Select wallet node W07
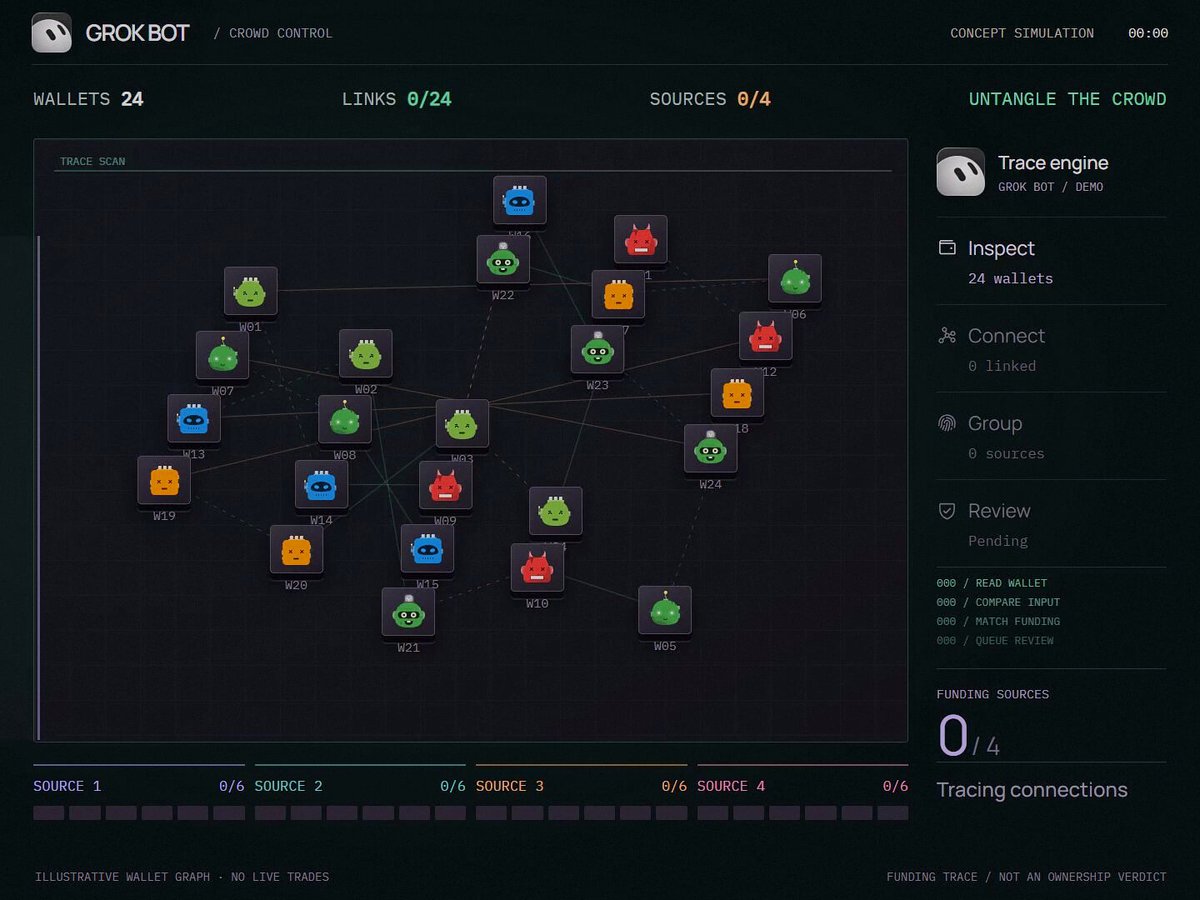This screenshot has height=900, width=1200. coord(222,356)
